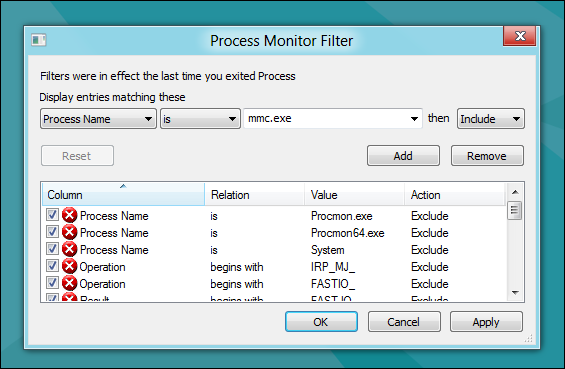
Task: Click the filter list scrollbar thumb
Action: 515,210
